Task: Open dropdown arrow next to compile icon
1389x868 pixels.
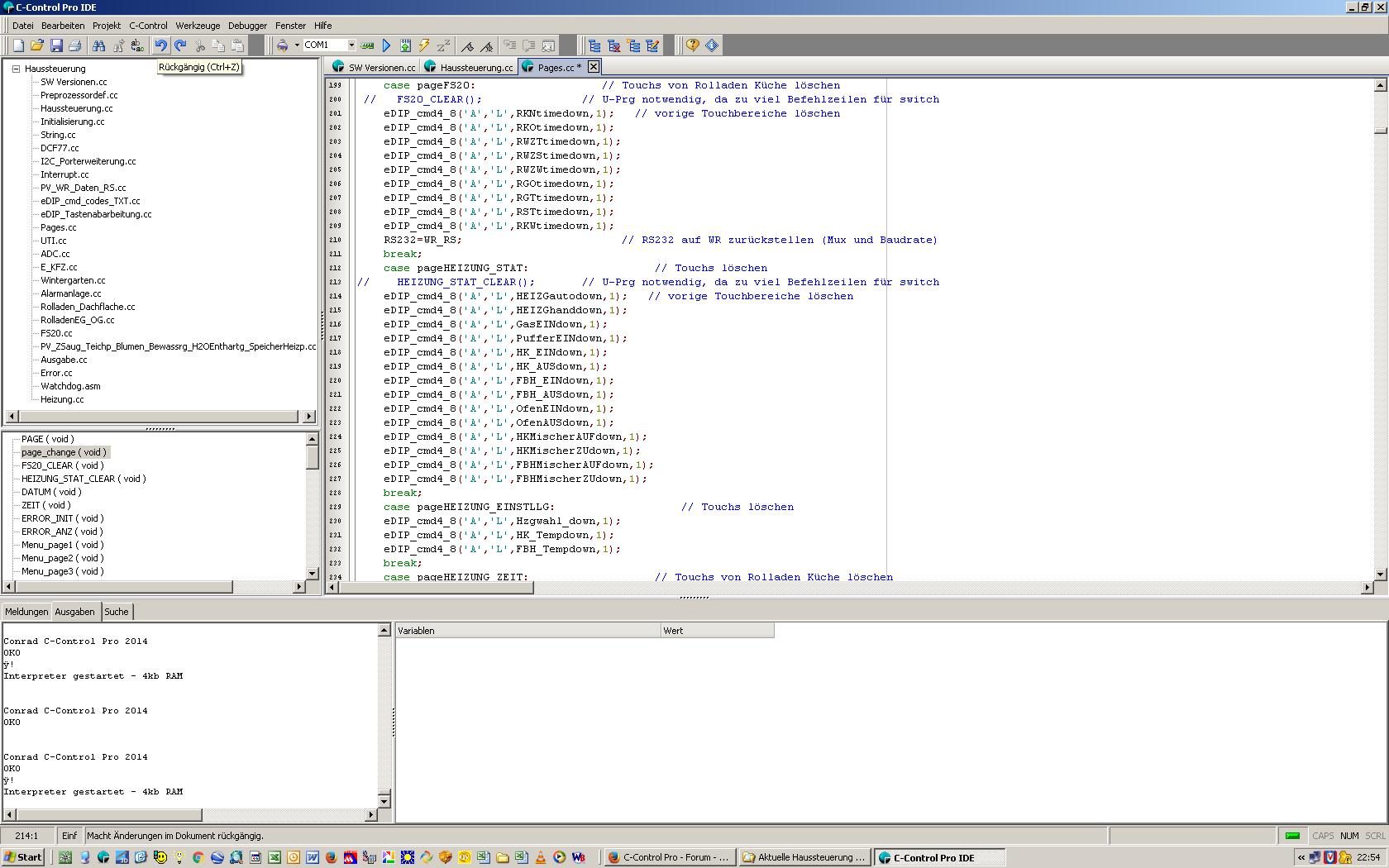Action: pos(297,45)
